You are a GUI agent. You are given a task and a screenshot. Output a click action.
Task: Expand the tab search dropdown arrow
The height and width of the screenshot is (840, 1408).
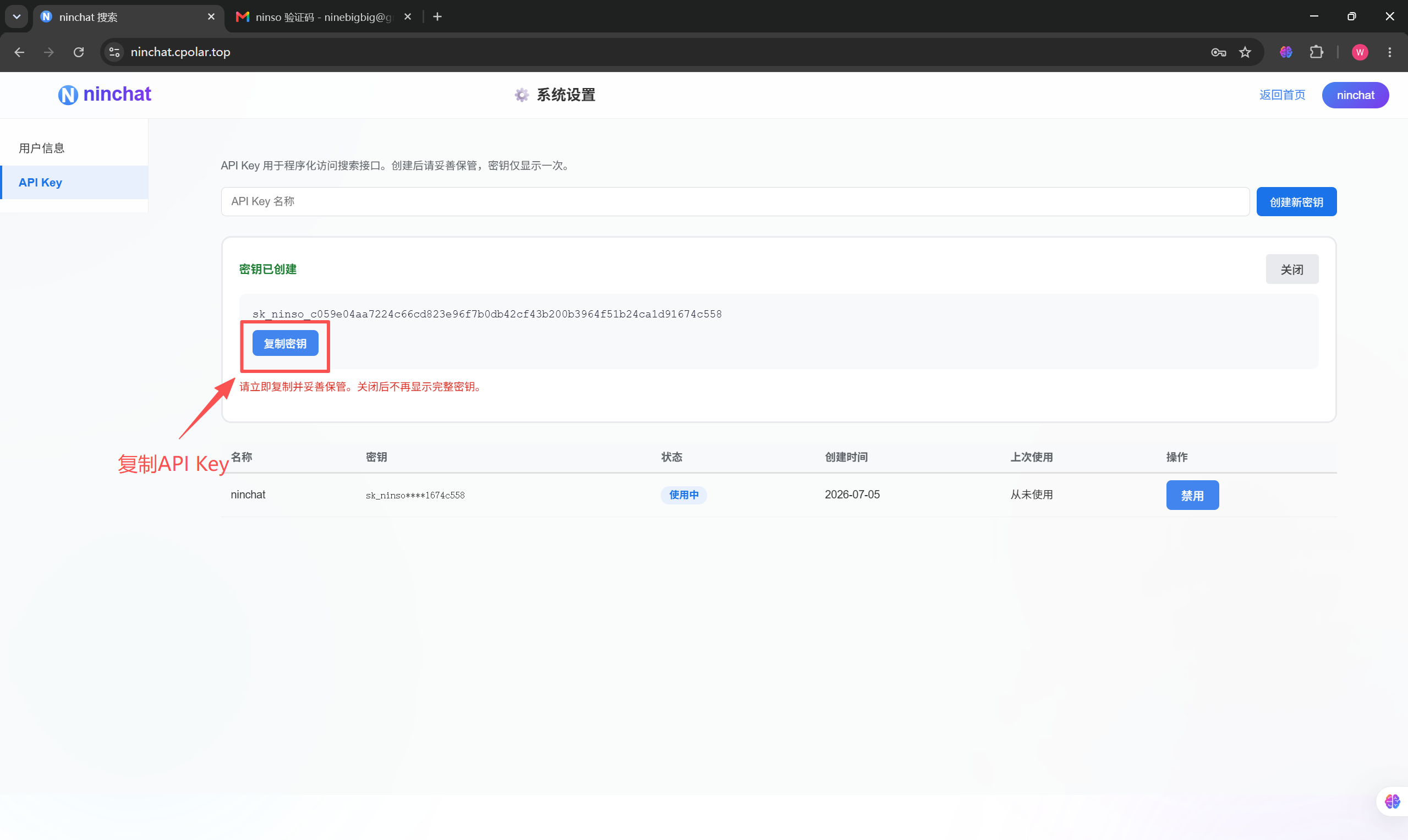(x=17, y=17)
